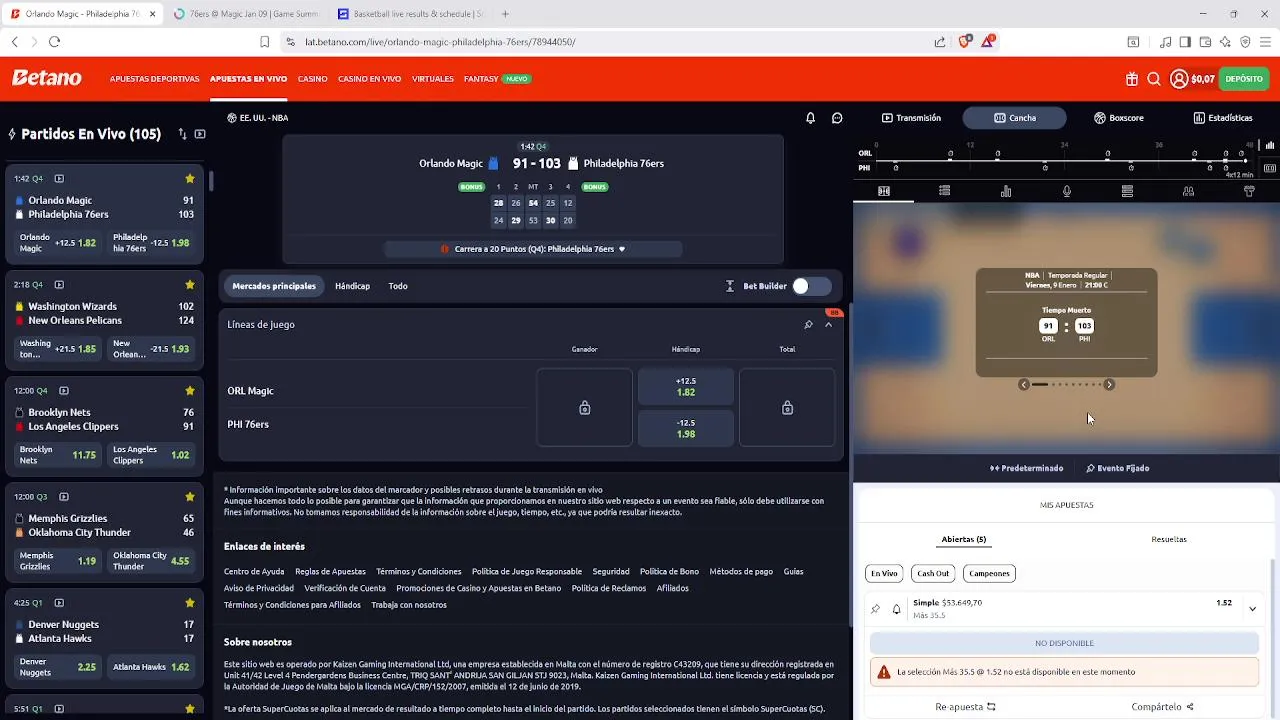Click the multiview icon beside Partidos En Vivo

[x=200, y=134]
